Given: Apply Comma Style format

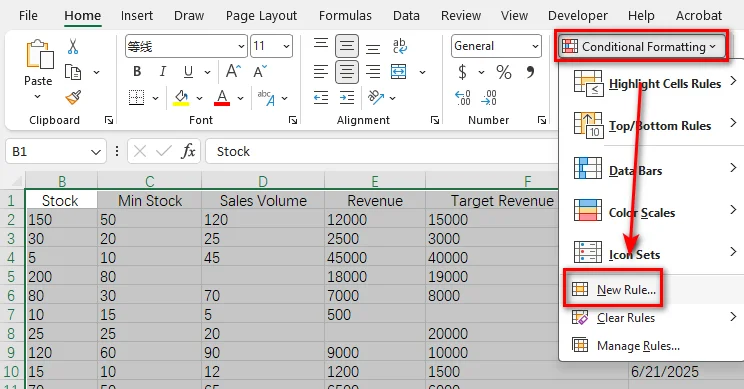Looking at the screenshot, I should coord(530,72).
